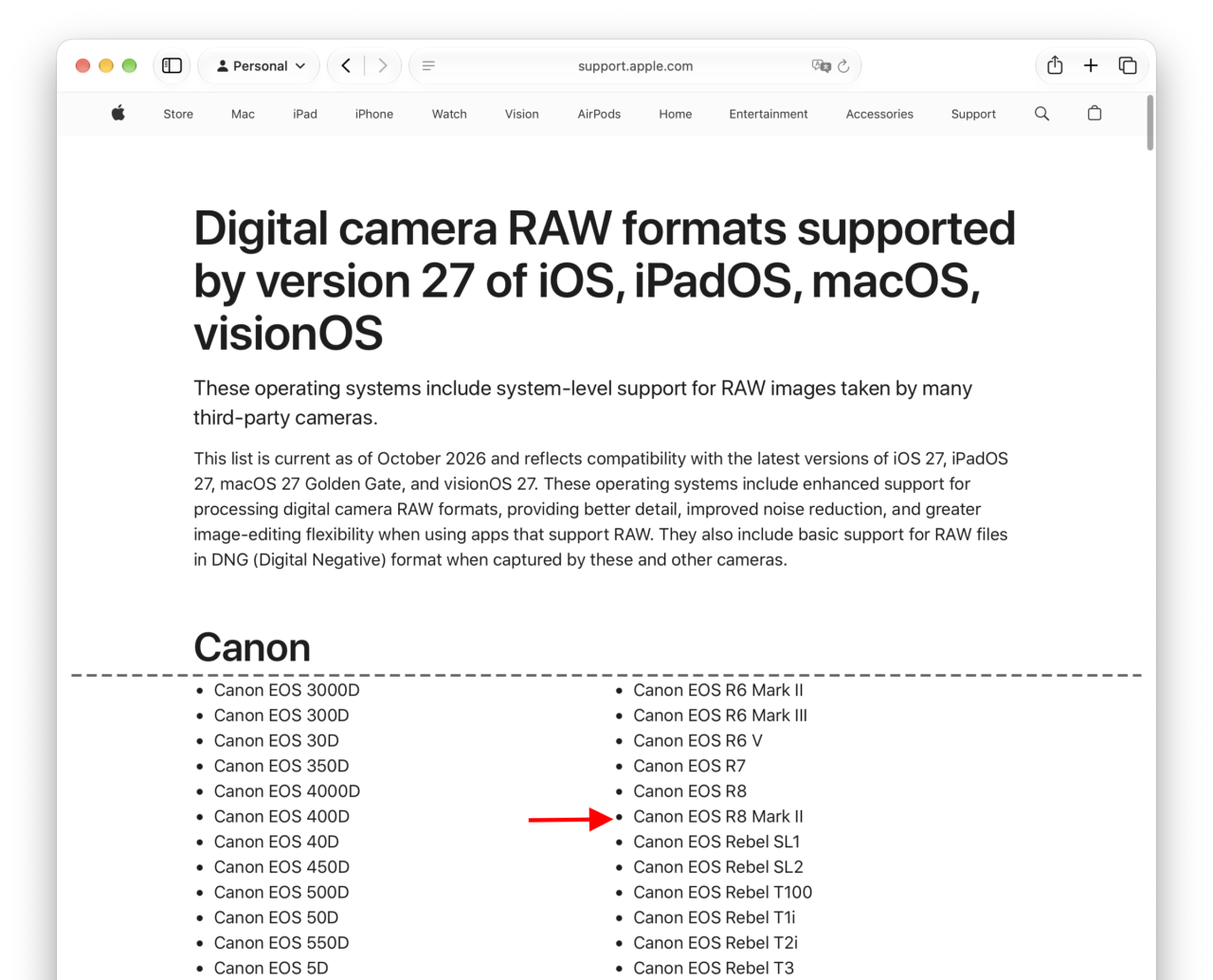Open the iPad menu
Screen dimensions: 1213x980
(305, 114)
